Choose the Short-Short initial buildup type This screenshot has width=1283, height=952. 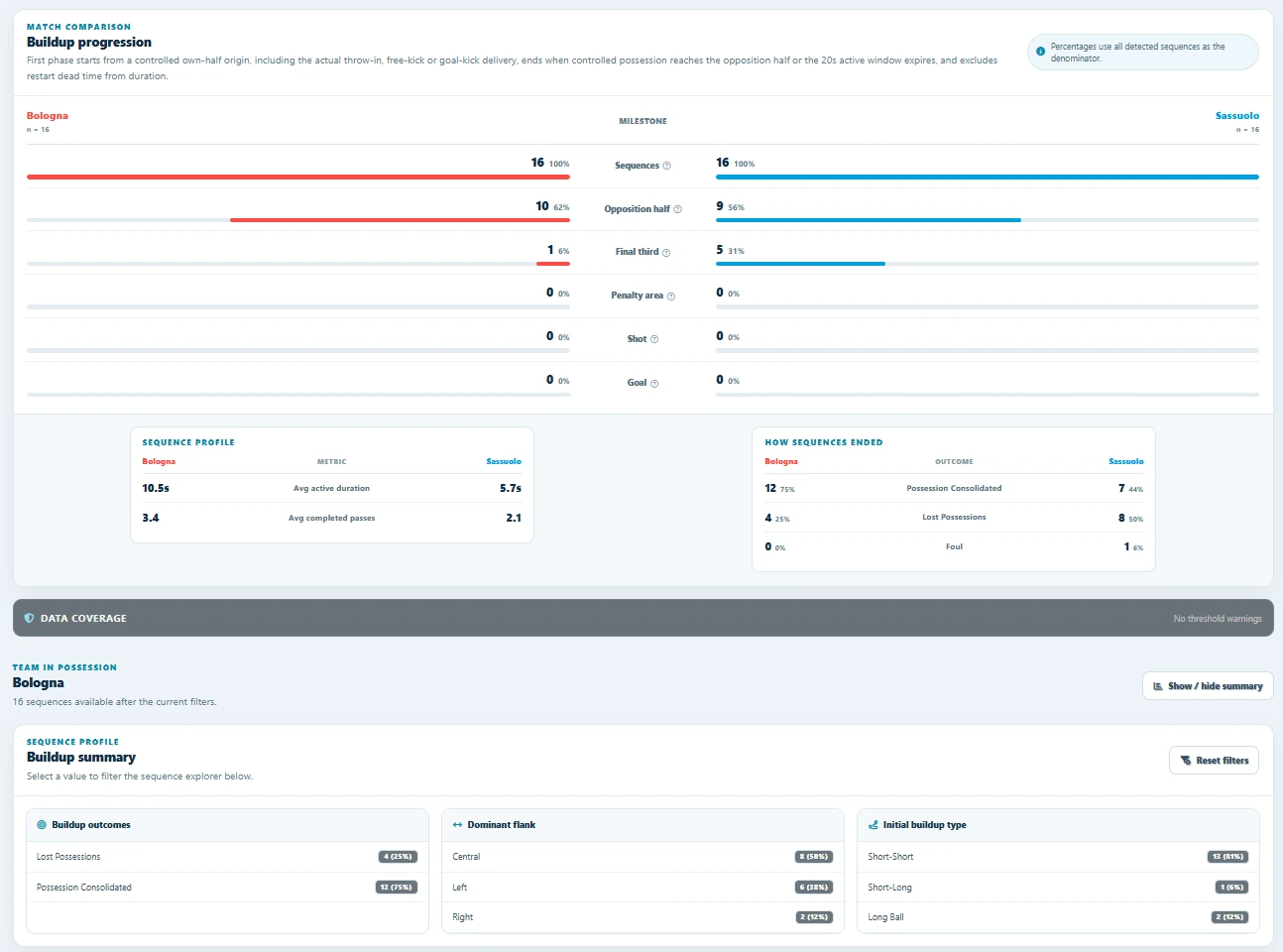[x=1058, y=857]
